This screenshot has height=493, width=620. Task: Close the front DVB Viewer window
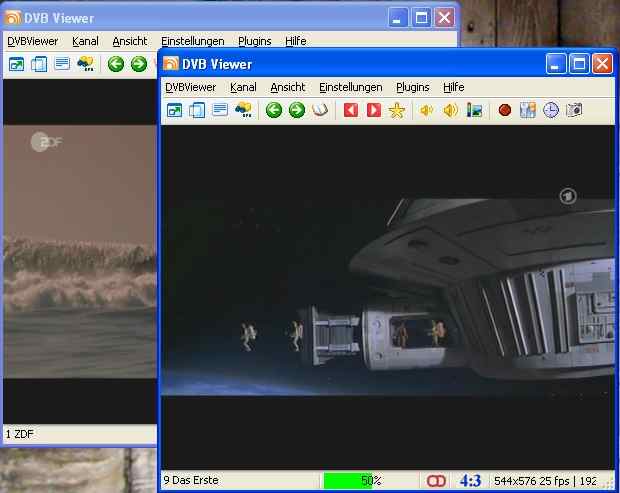point(602,64)
